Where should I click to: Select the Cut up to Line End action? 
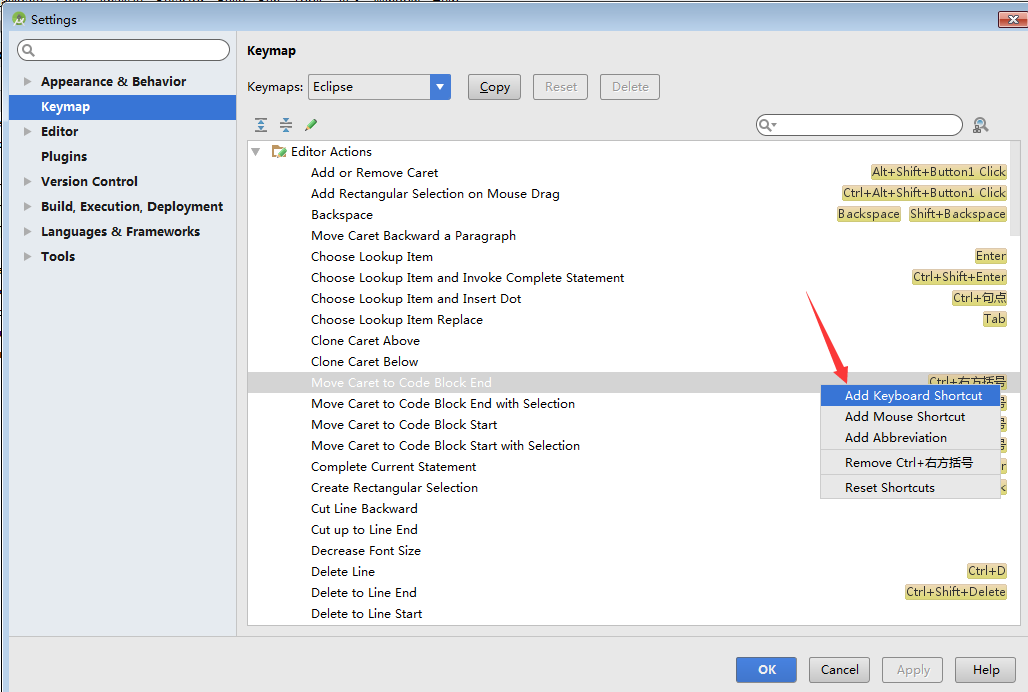pos(364,529)
